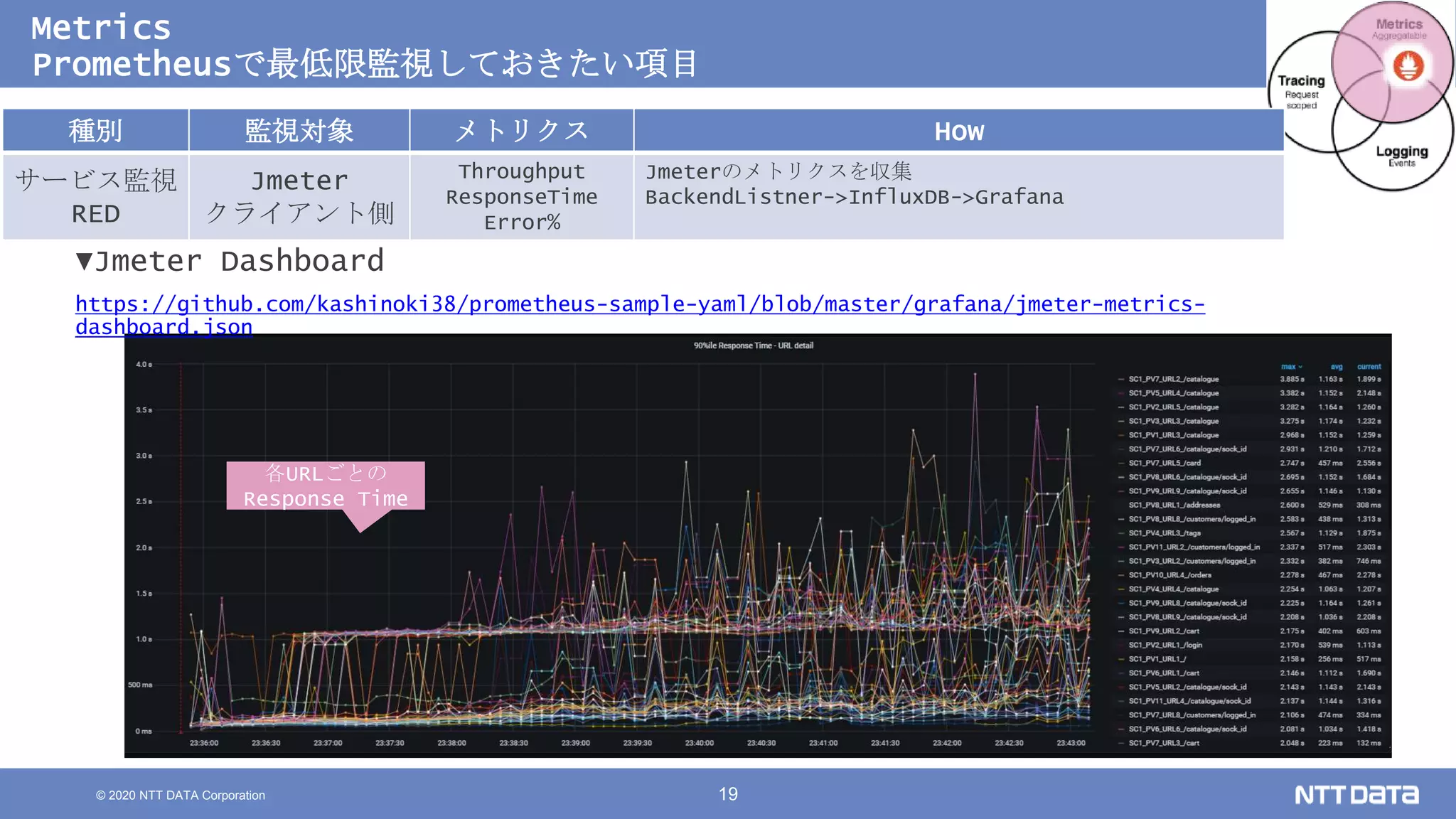The image size is (1456, 819).
Task: Click the Jmeter Dashboard heading
Action: (x=230, y=261)
